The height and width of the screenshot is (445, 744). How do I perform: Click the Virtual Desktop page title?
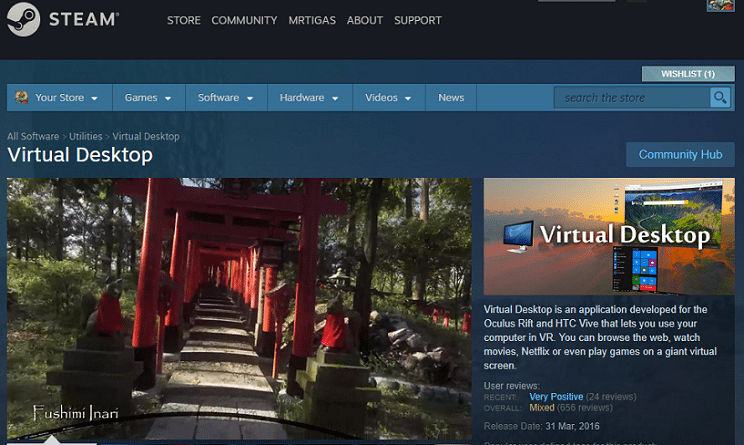click(x=80, y=155)
